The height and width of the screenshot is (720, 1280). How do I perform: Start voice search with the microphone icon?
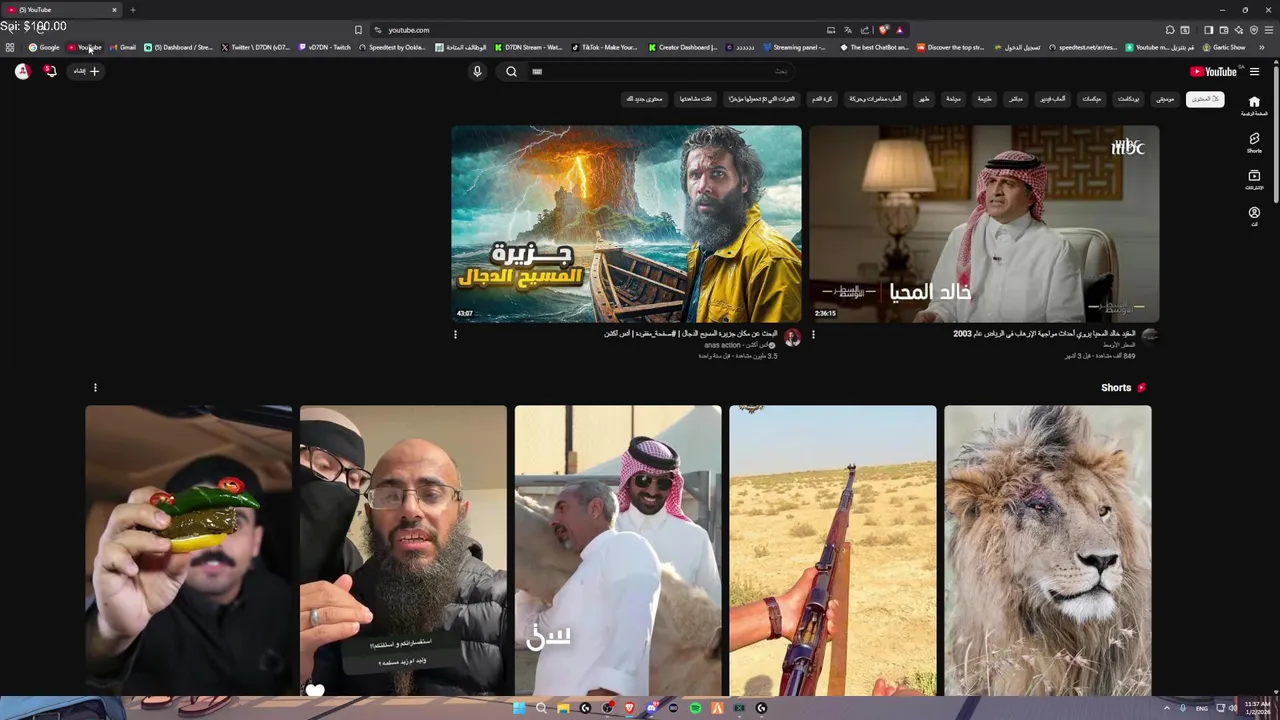tap(477, 71)
